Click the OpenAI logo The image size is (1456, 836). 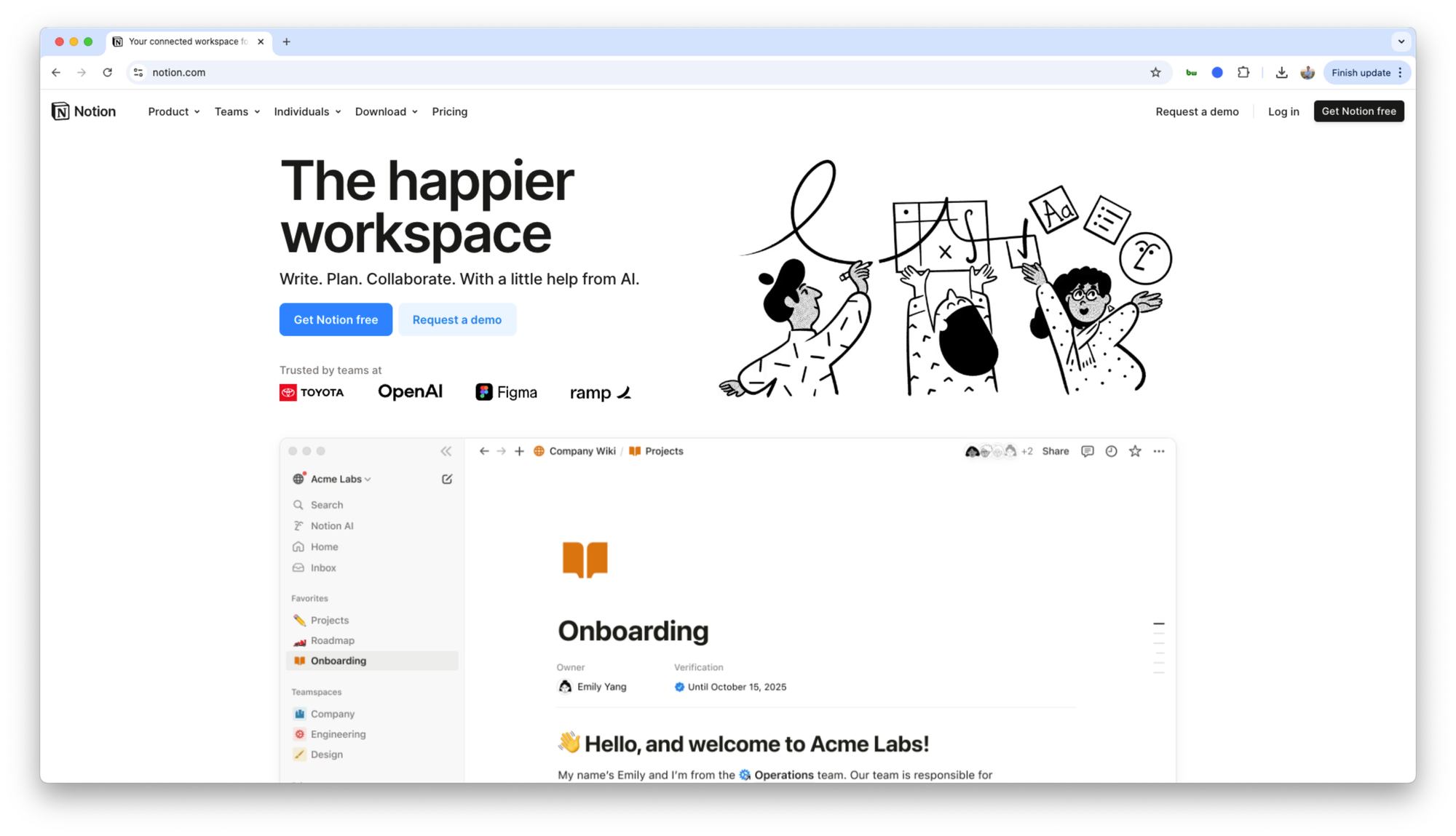pos(410,391)
